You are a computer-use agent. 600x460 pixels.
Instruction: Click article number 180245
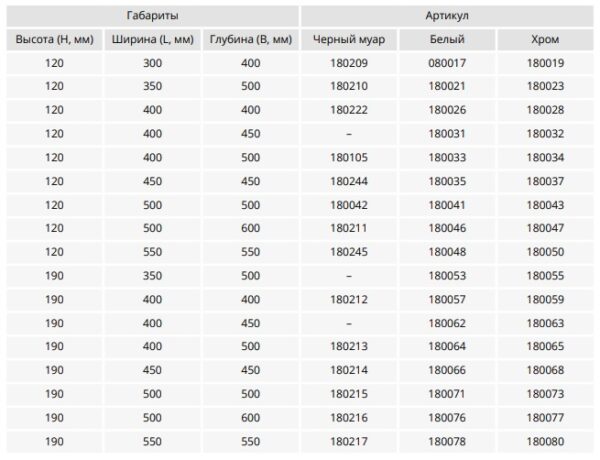[349, 251]
